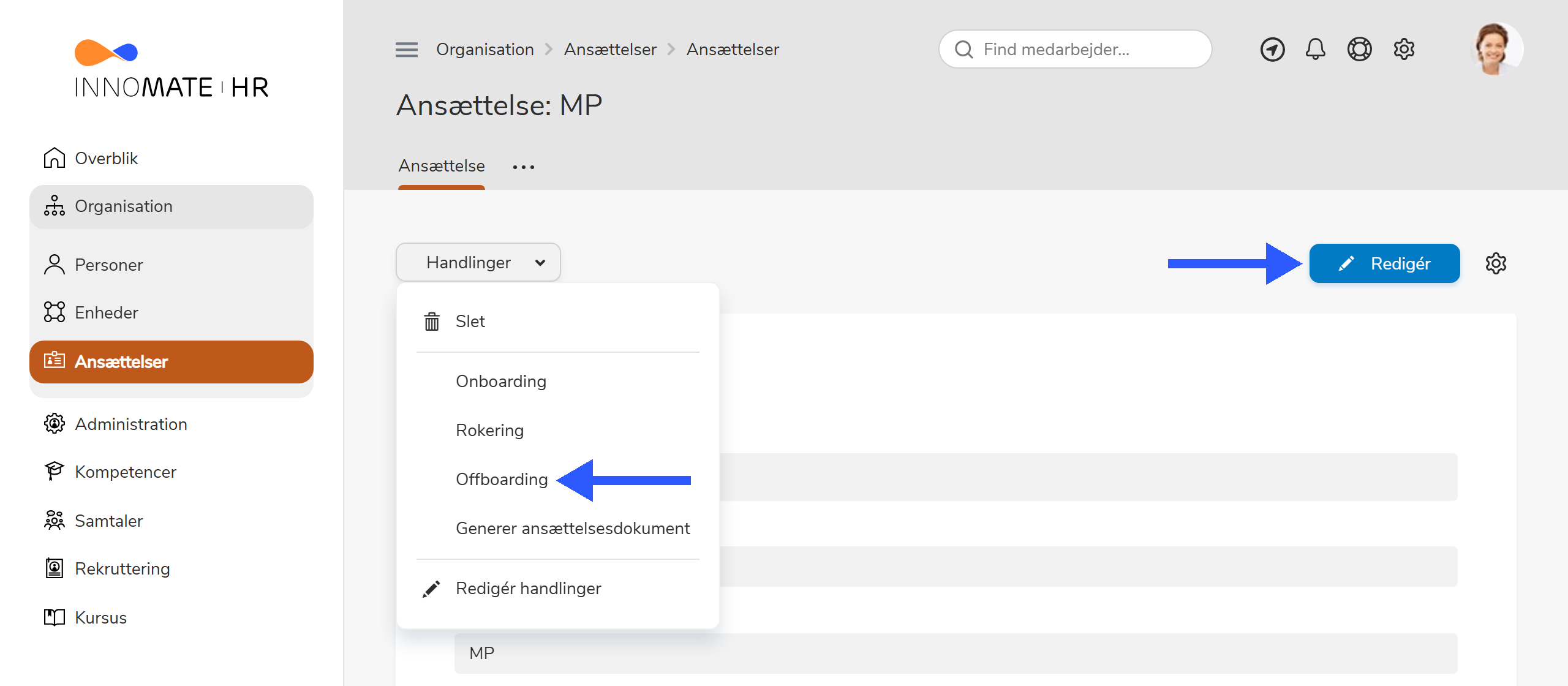This screenshot has height=686, width=1568.
Task: Click the Enheder sidebar icon
Action: point(55,312)
